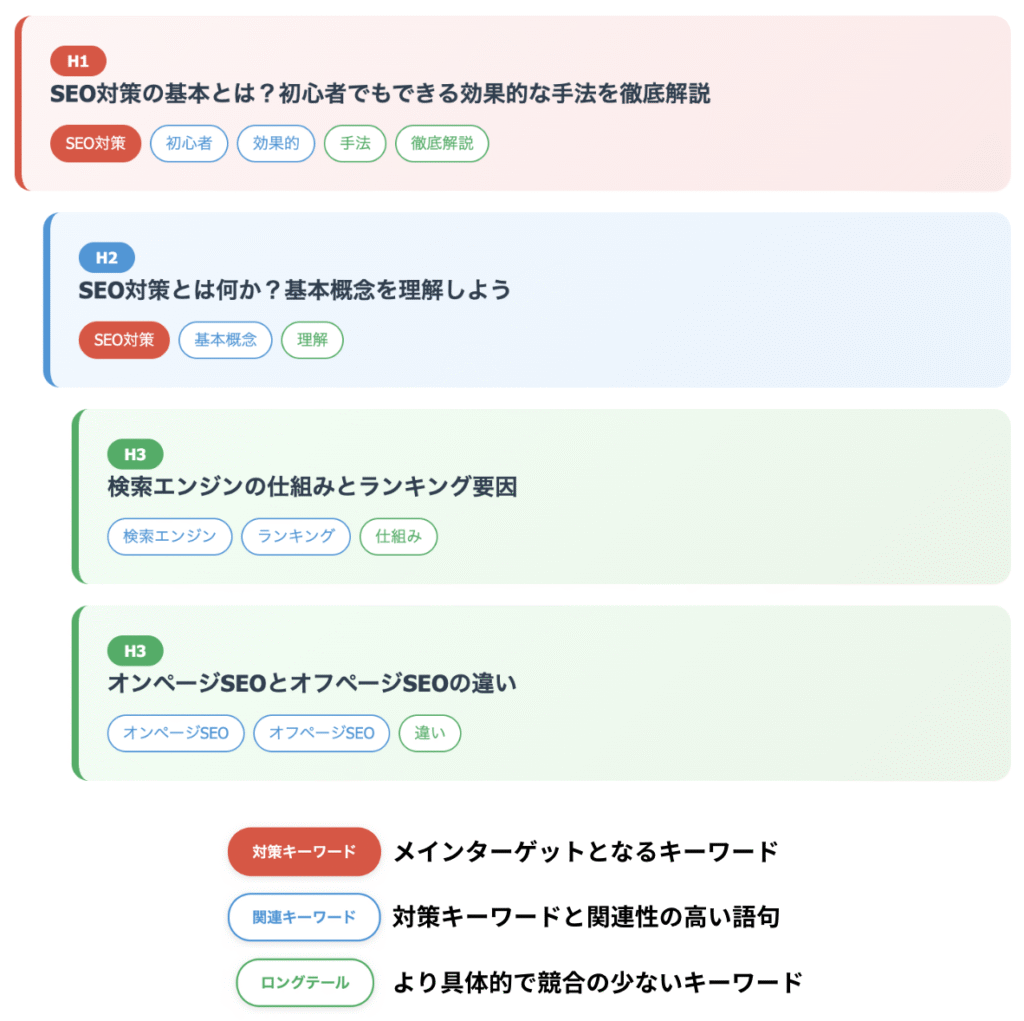Click the 基本概念 keyword tag
This screenshot has width=1024, height=1021.
click(225, 340)
